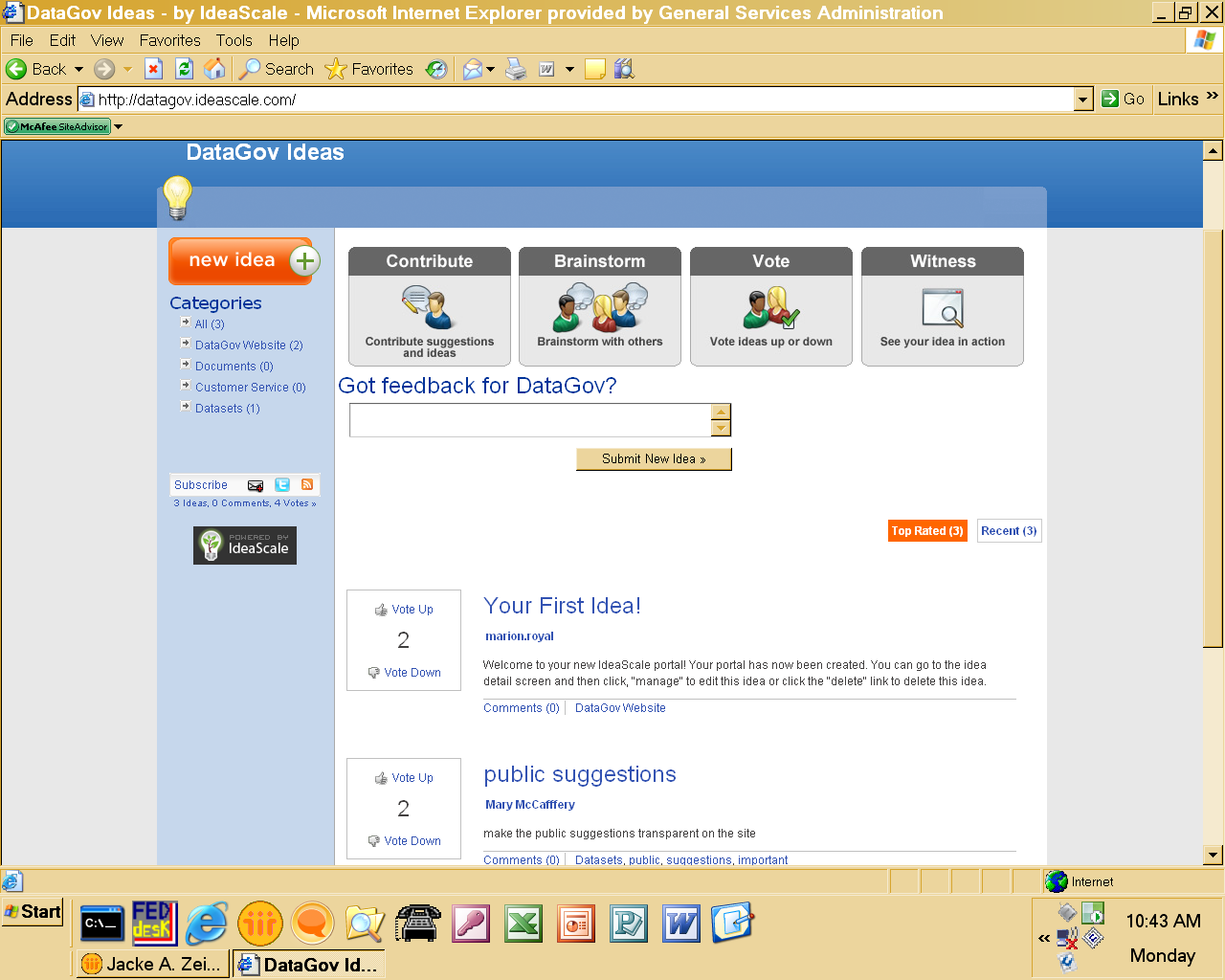Expand hidden system tray icons
Viewport: 1225px width, 980px height.
pos(1044,939)
